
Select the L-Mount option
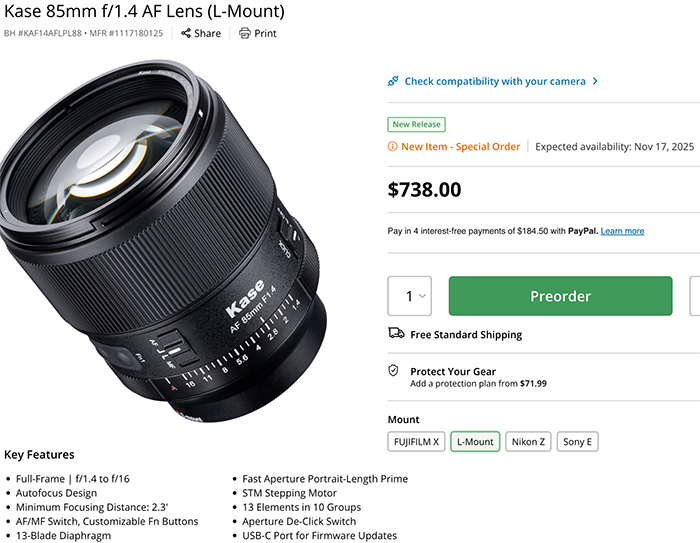point(475,442)
